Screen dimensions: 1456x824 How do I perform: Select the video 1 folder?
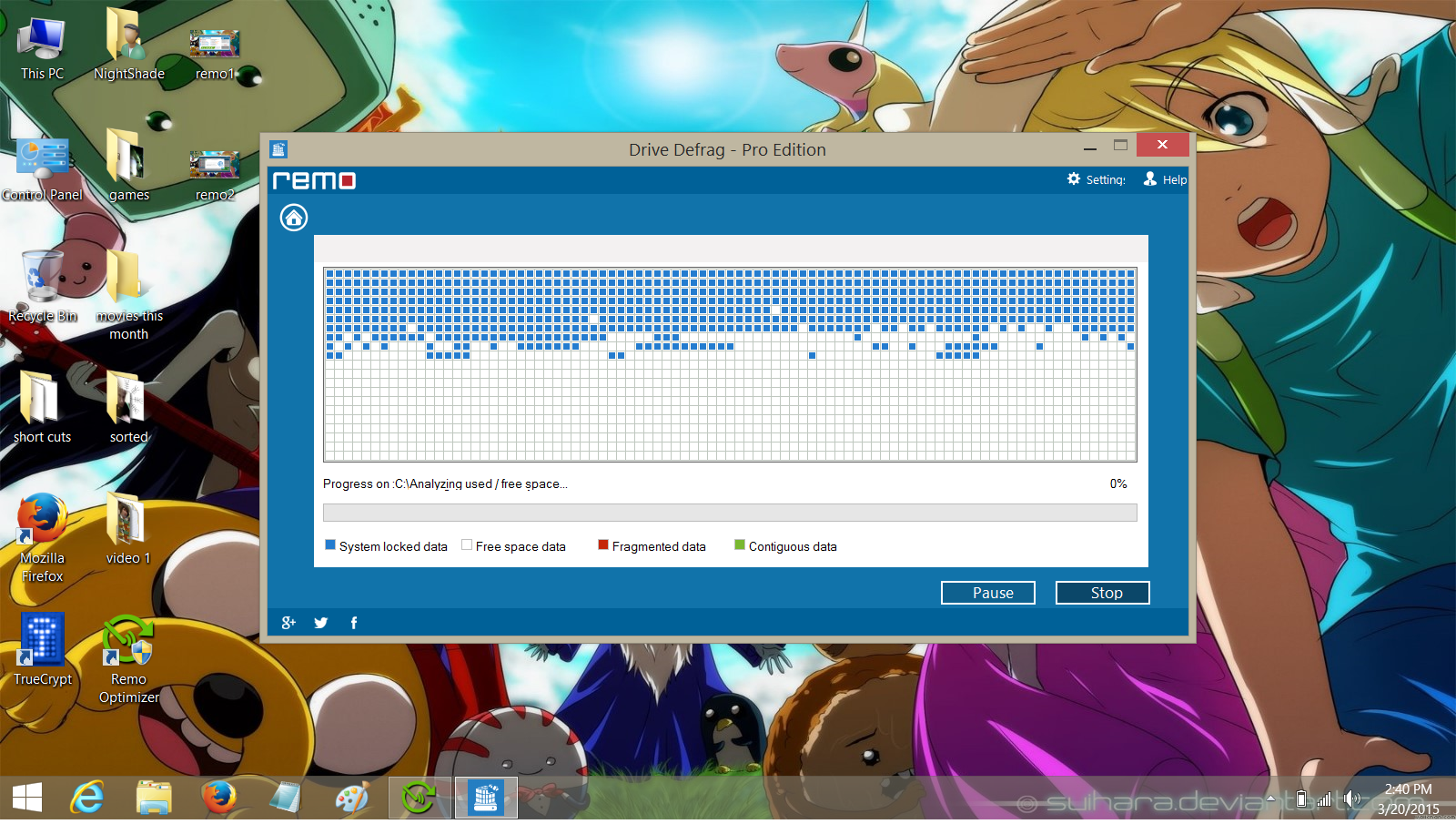(129, 529)
